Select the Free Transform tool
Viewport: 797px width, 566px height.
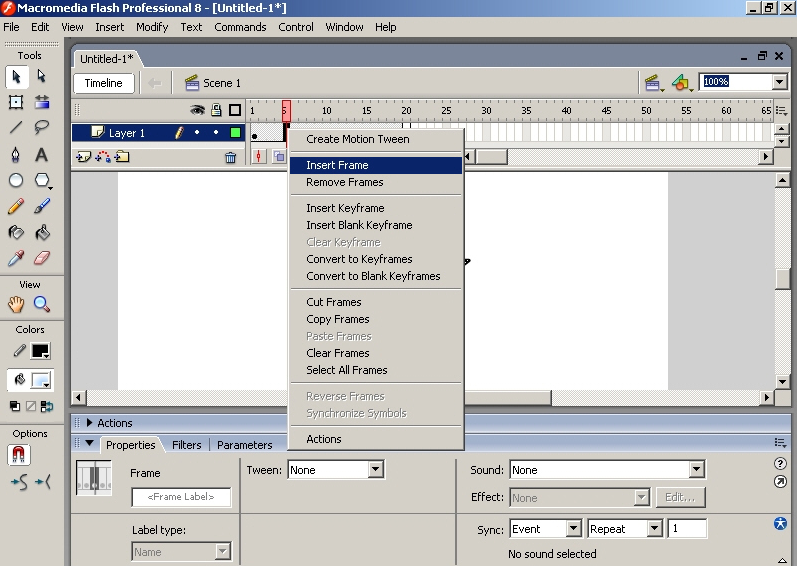(16, 102)
